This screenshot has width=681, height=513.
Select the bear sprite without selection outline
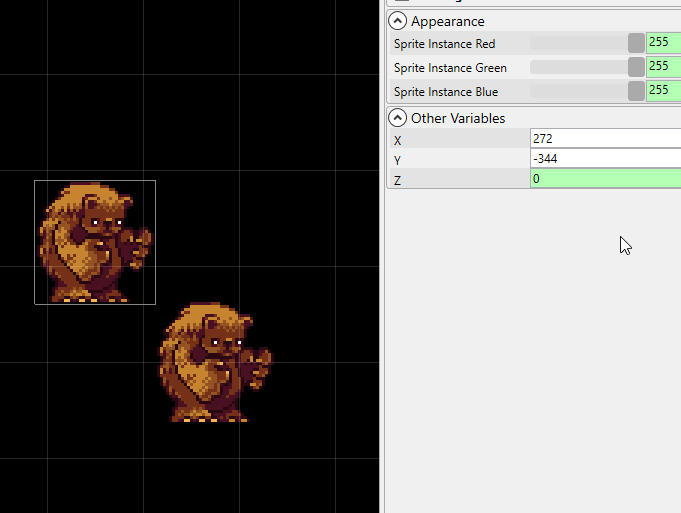tap(213, 362)
